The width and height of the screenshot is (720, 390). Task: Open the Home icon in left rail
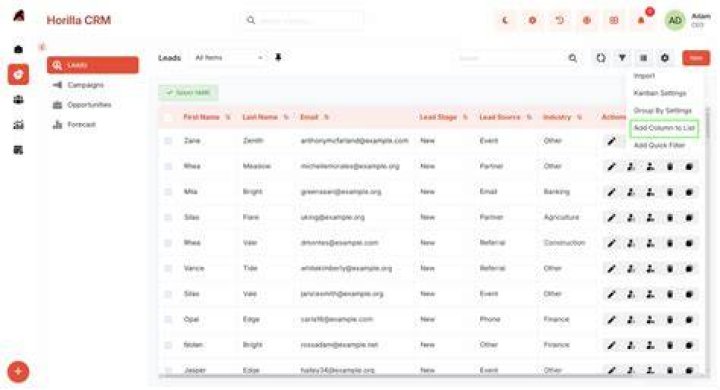coord(18,49)
